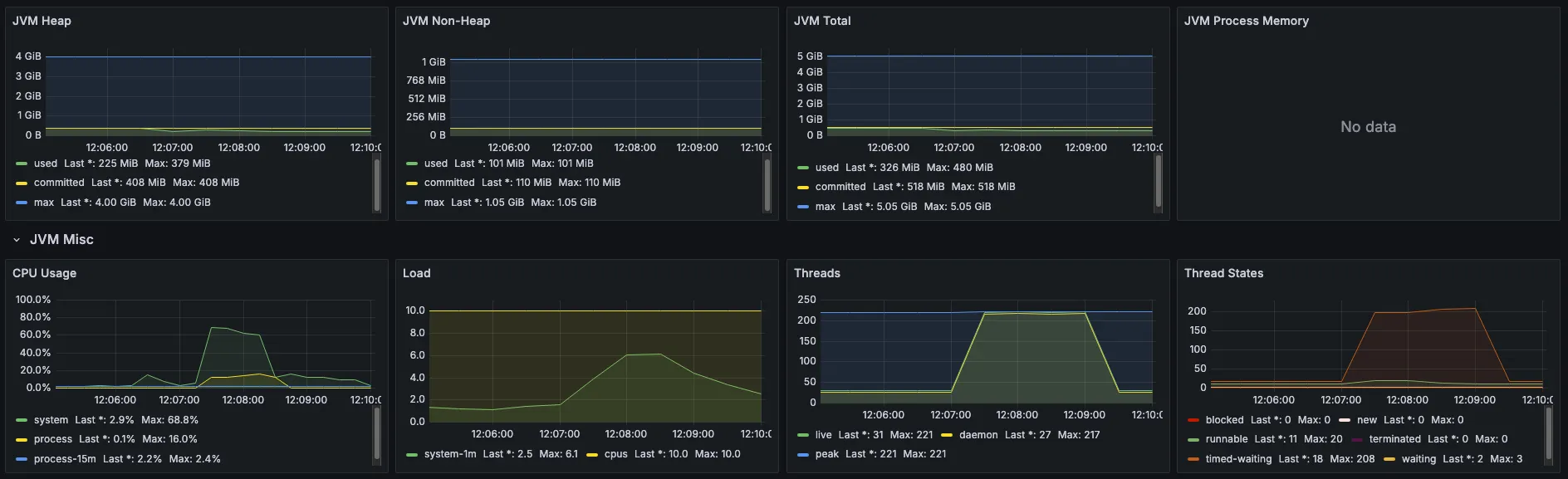Click the JVM Total legend max color marker
The image size is (1568, 479).
click(803, 207)
